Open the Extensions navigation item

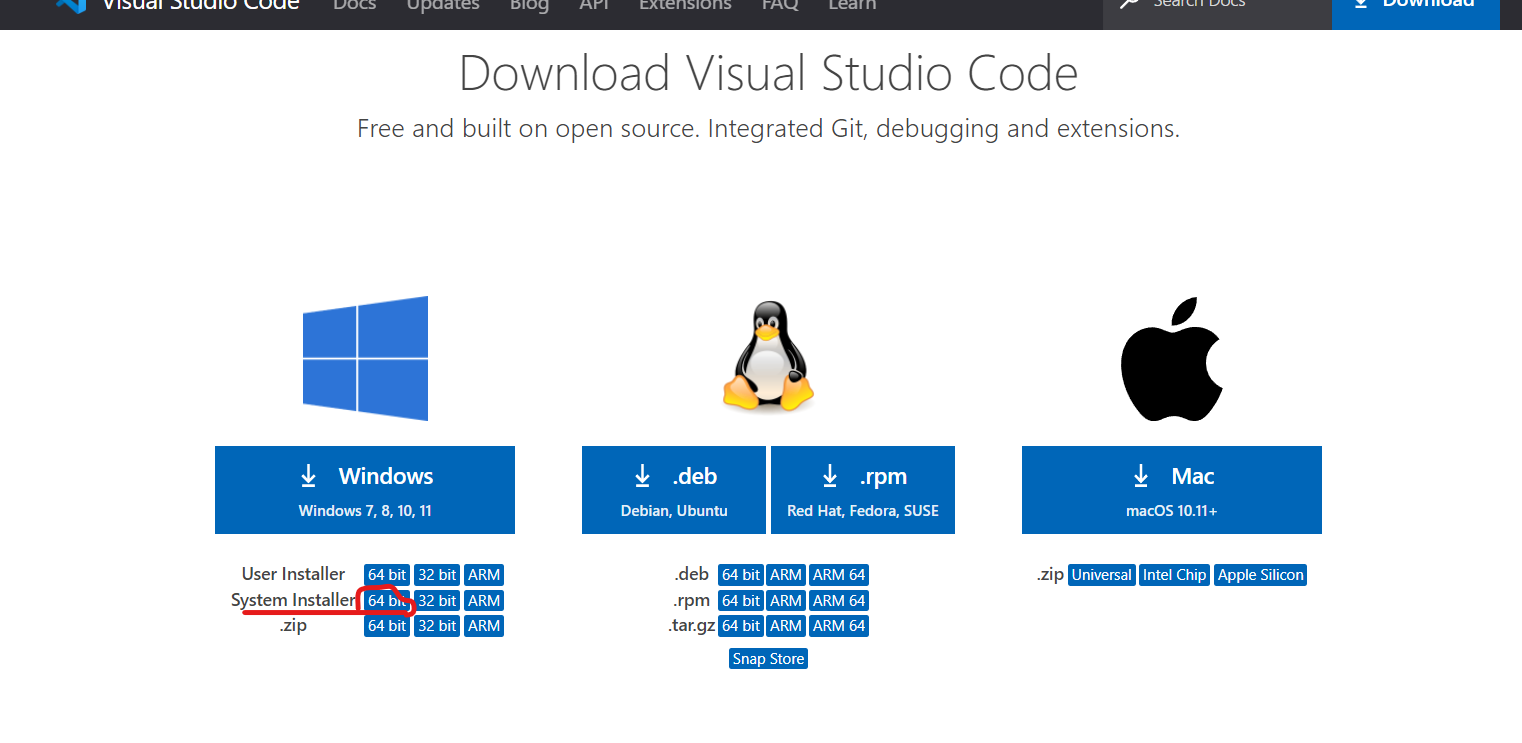coord(685,5)
